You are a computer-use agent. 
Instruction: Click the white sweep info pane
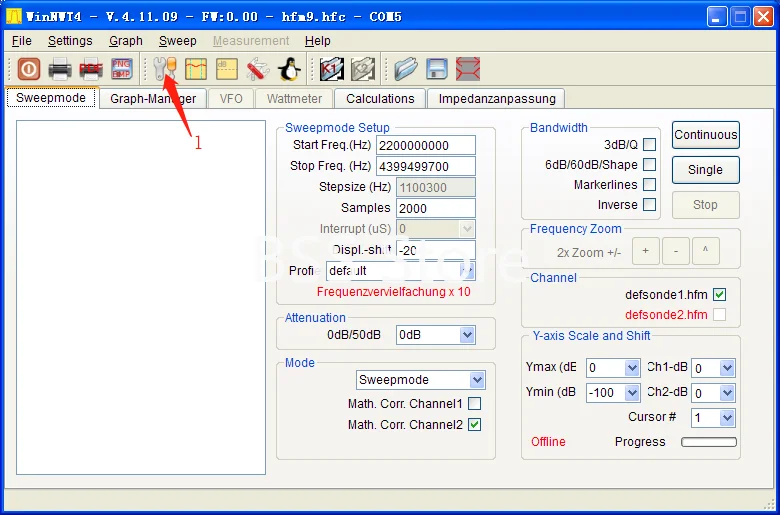point(141,298)
